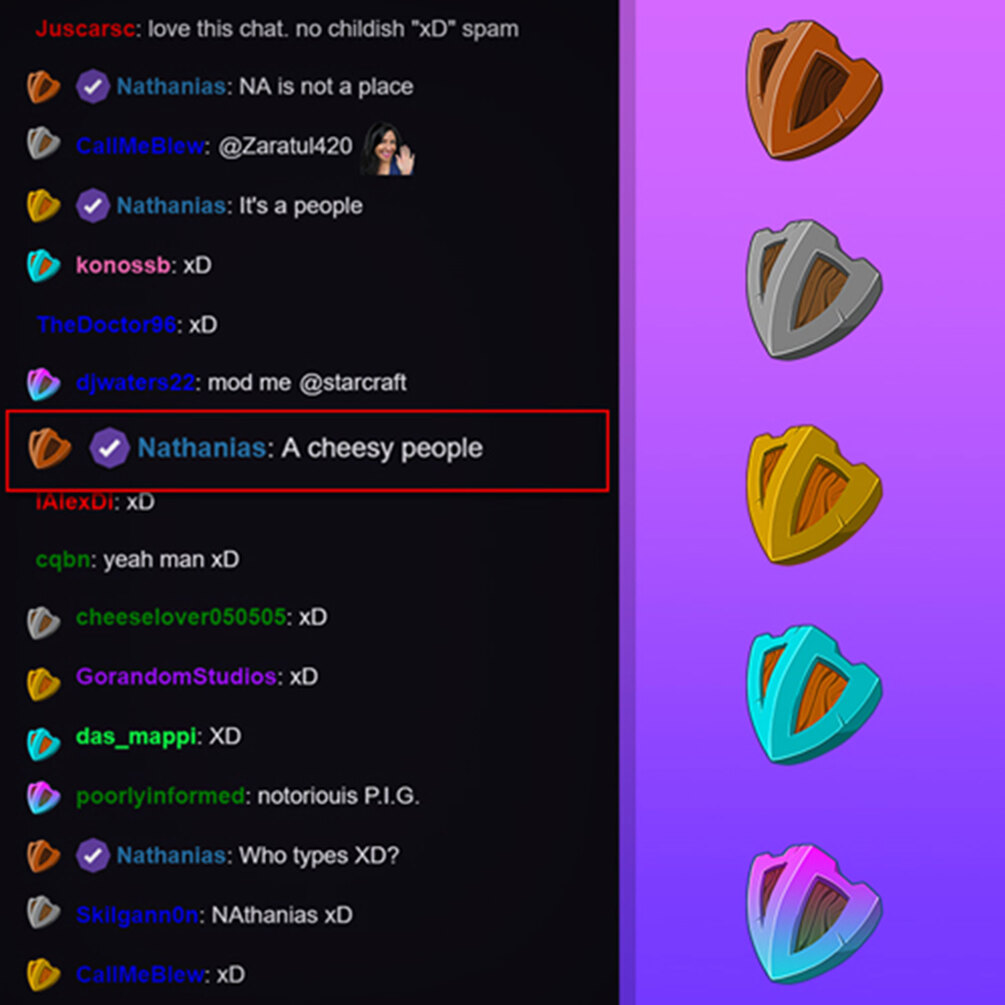The width and height of the screenshot is (1005, 1005).
Task: Click the @starcraft mention in djwaters22's message
Action: point(353,383)
